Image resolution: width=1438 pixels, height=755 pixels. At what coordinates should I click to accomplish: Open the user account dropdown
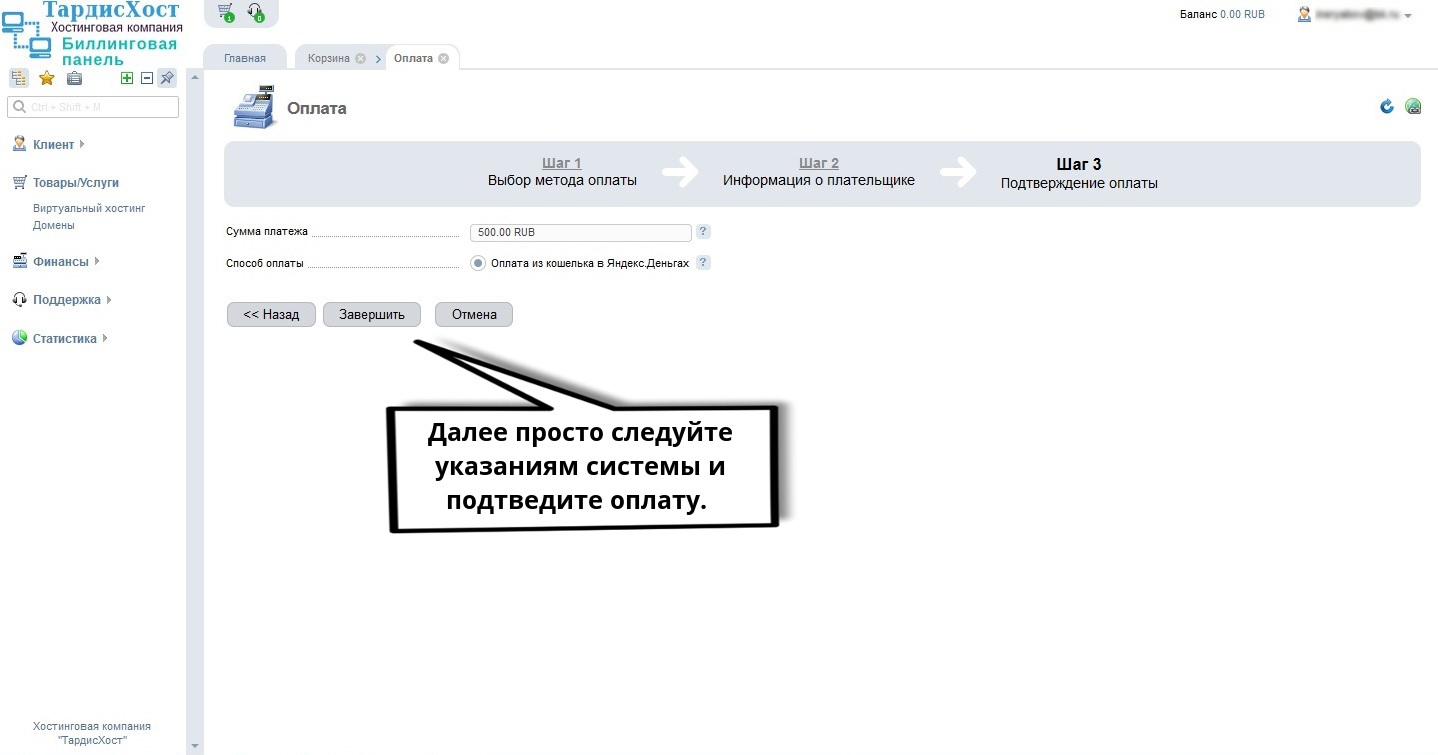(x=1354, y=15)
